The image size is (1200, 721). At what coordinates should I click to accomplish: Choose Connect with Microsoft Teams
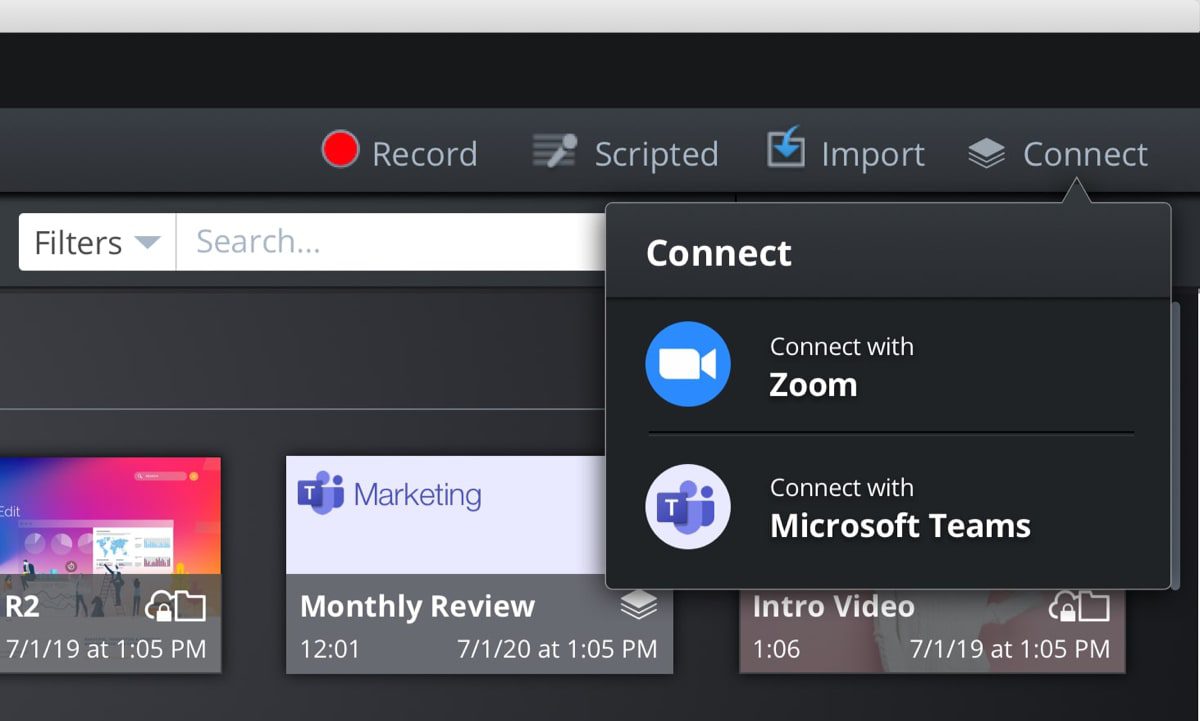(888, 508)
